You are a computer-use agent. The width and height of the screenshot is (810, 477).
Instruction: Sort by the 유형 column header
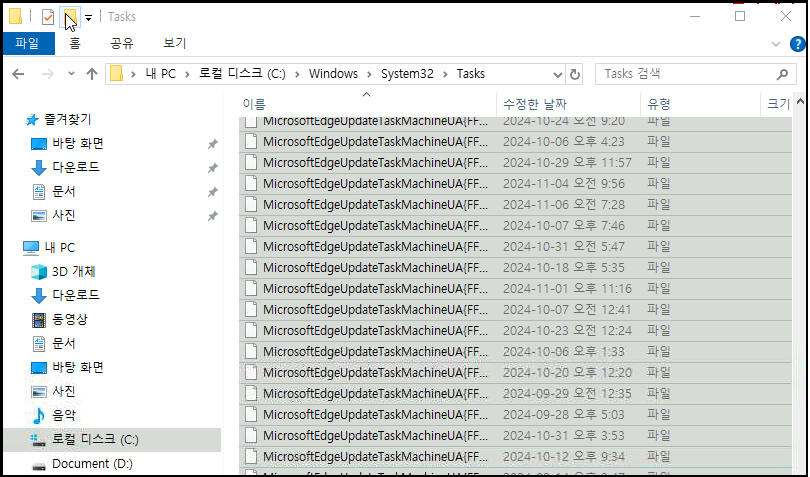click(700, 104)
